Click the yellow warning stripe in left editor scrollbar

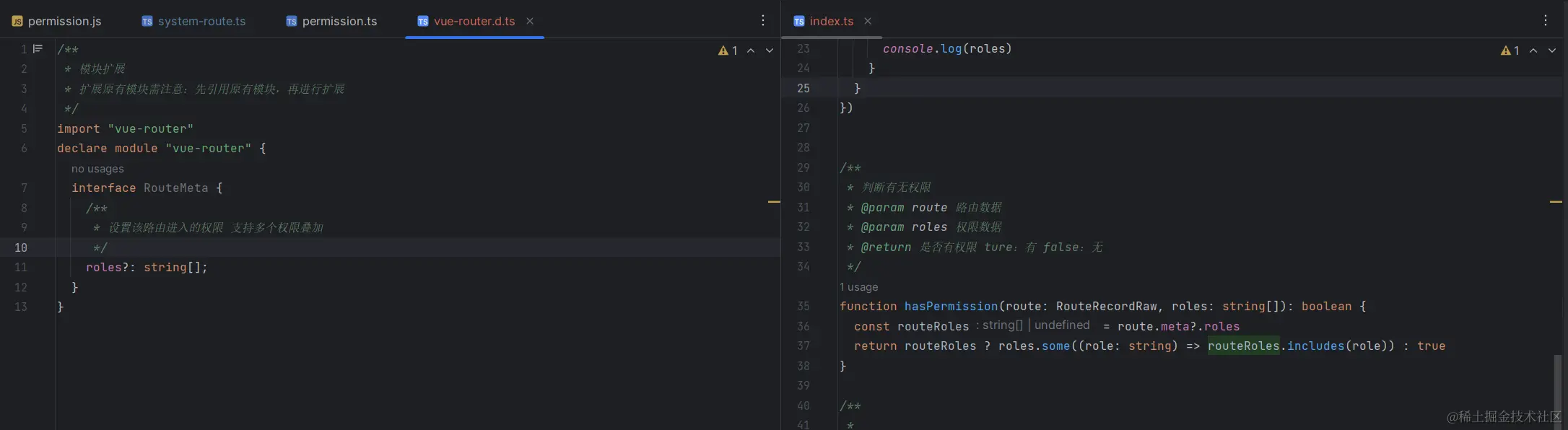[x=774, y=202]
